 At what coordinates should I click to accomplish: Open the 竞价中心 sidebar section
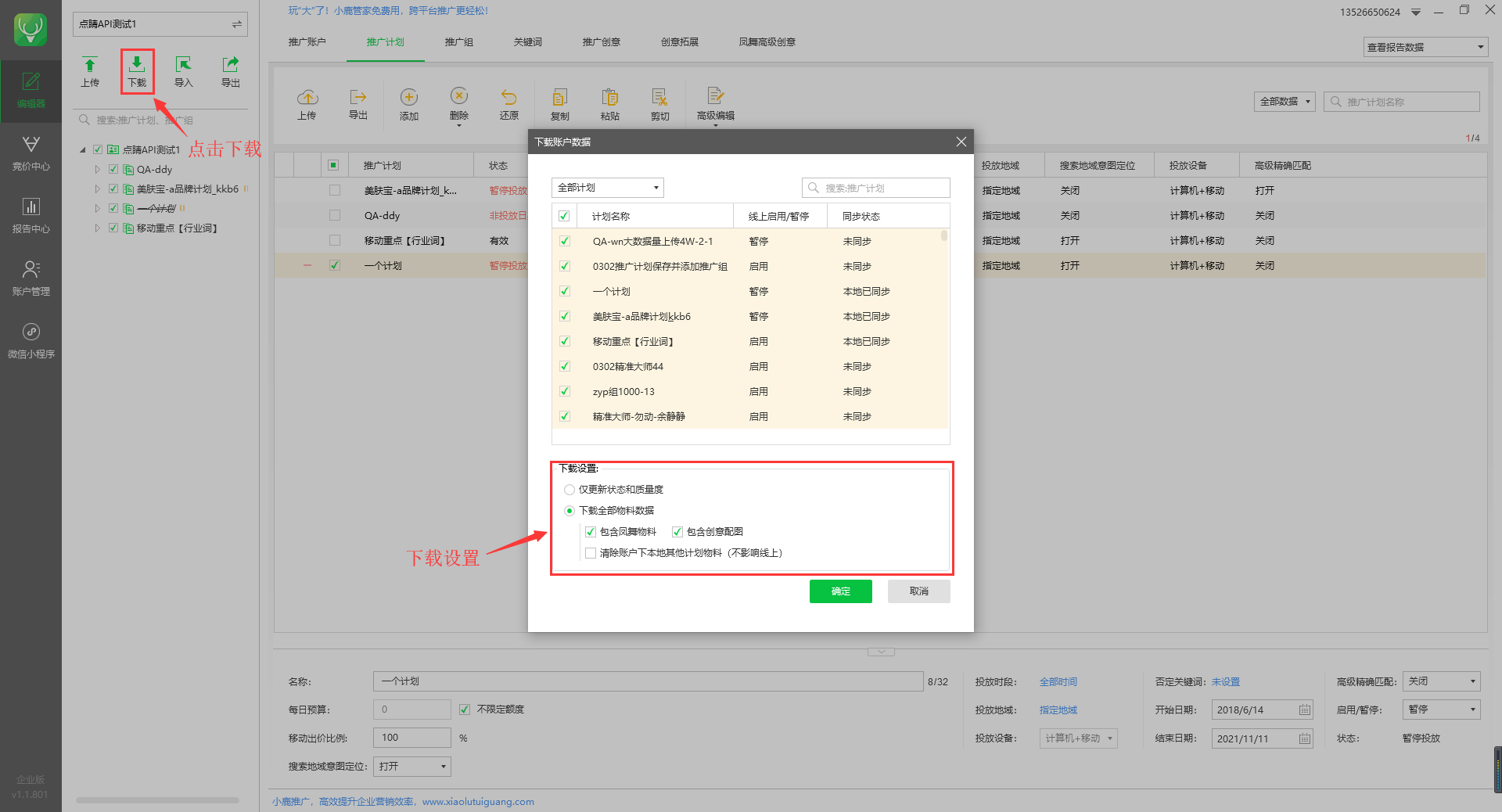(x=31, y=153)
